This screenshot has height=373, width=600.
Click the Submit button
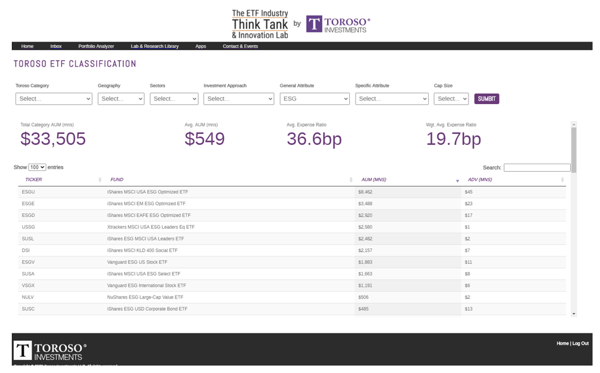pos(486,99)
